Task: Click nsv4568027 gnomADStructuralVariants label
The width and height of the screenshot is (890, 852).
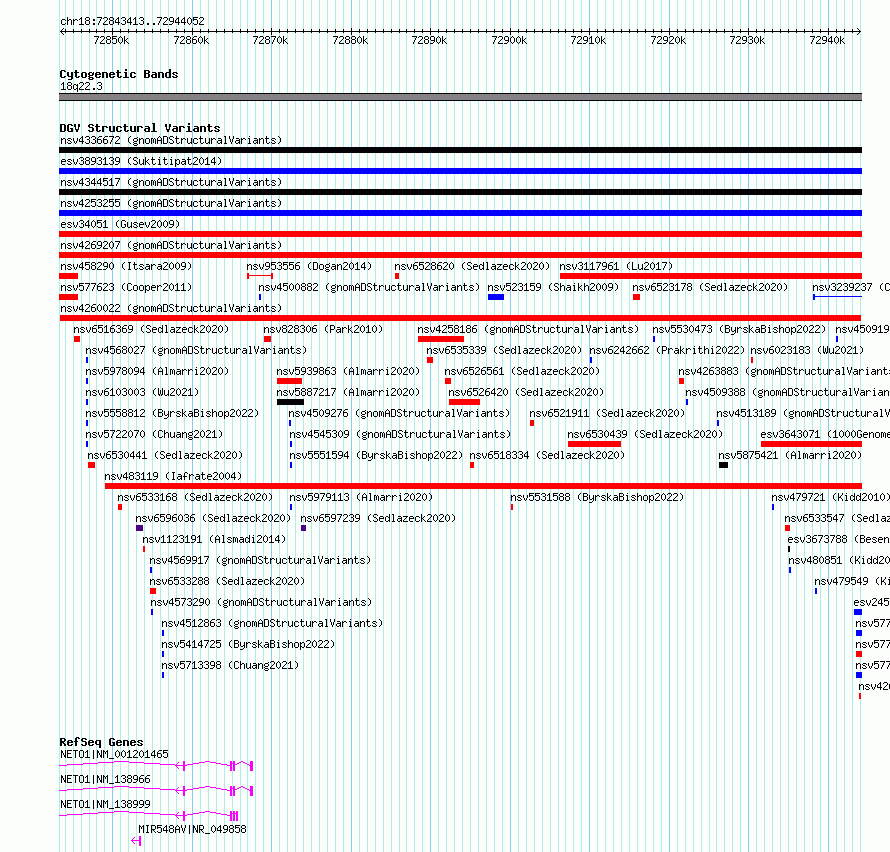Action: point(196,350)
